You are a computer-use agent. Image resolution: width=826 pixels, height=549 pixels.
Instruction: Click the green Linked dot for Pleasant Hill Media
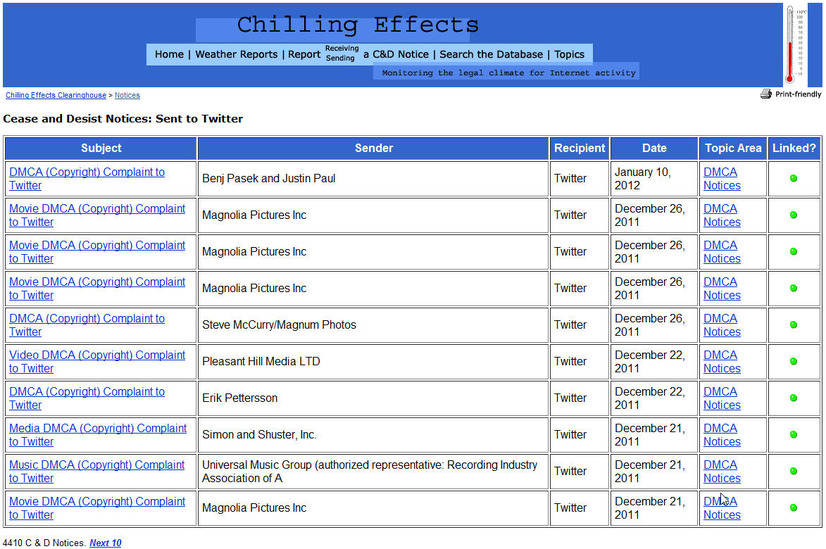point(793,361)
